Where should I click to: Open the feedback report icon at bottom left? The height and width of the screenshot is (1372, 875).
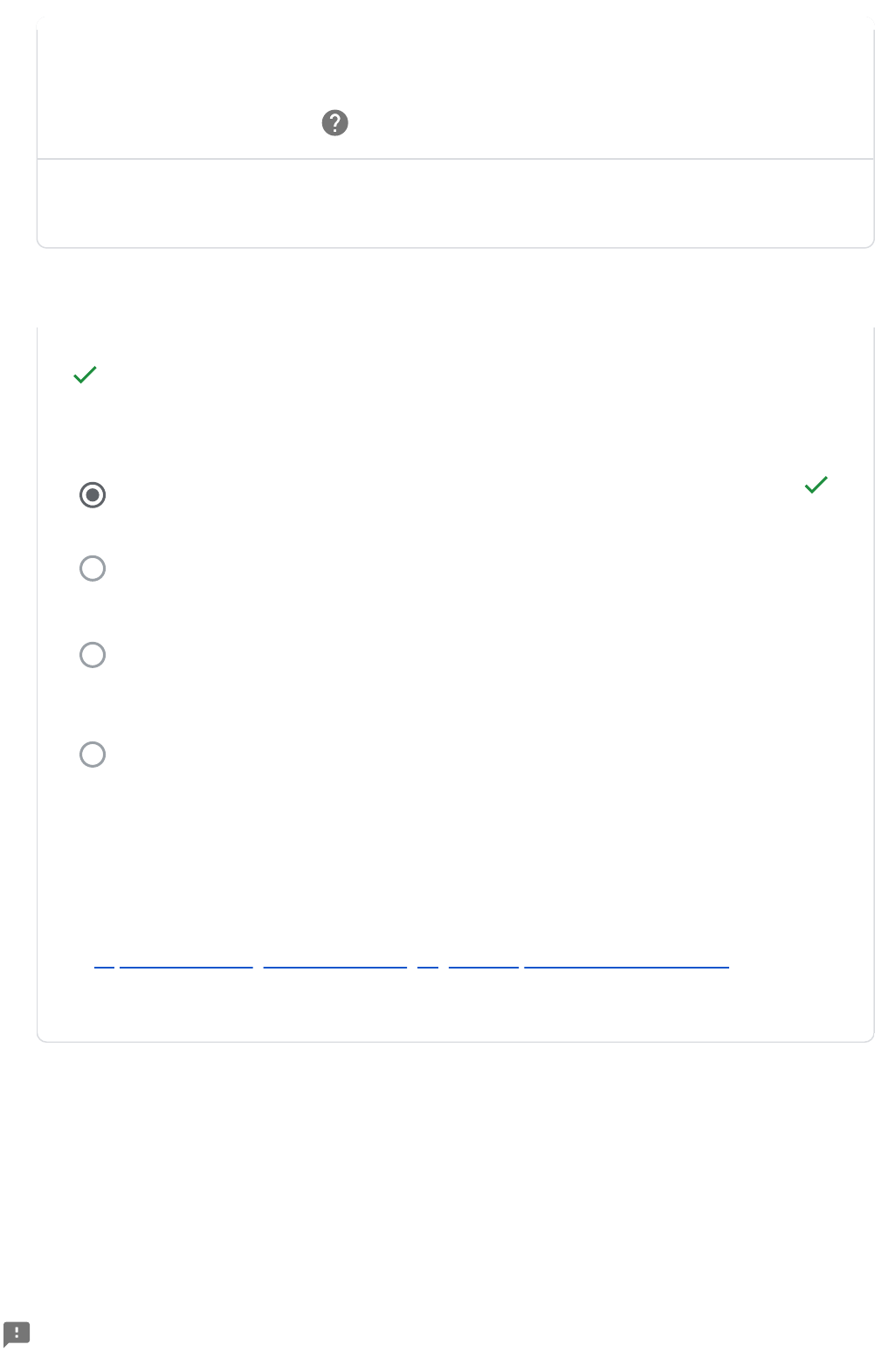tap(17, 1334)
